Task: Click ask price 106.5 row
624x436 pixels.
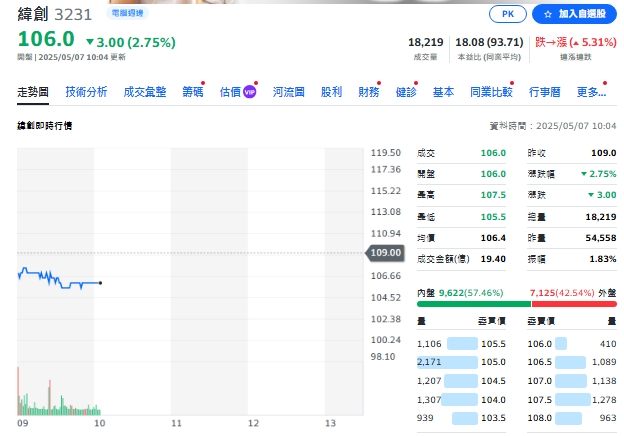Action: pos(572,362)
